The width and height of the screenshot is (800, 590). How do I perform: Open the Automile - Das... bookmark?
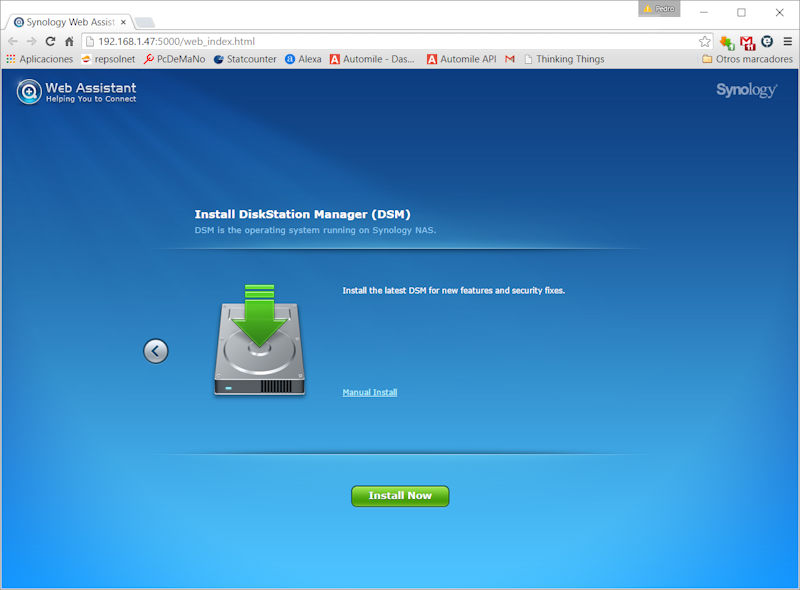[372, 59]
